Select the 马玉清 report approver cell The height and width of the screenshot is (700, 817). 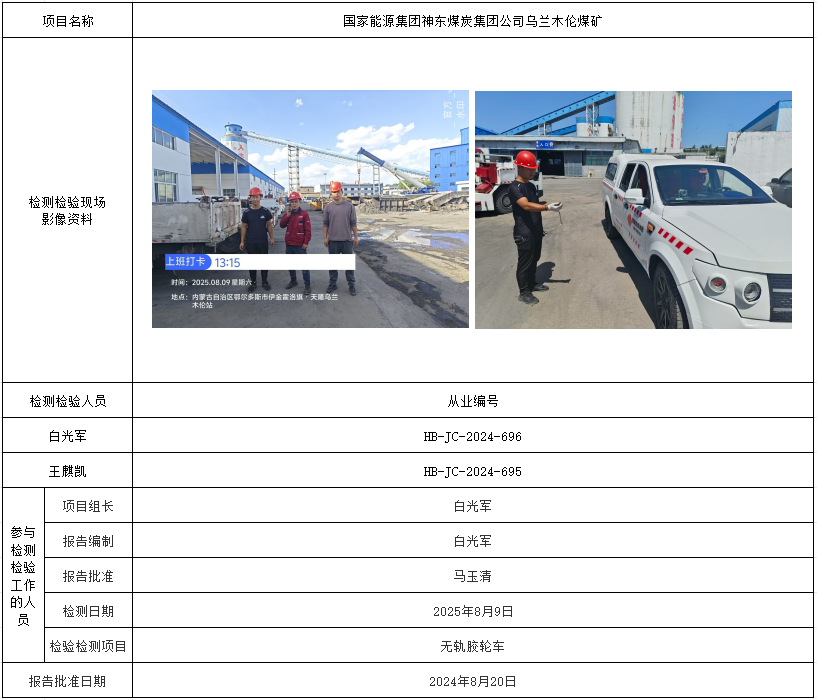(x=472, y=576)
